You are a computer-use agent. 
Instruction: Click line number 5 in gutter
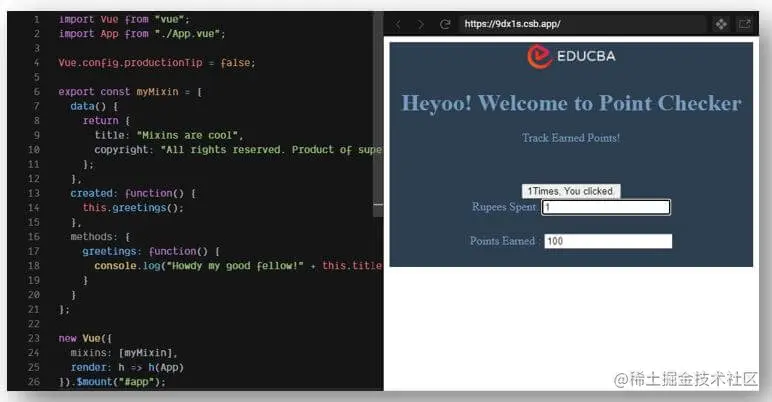click(x=36, y=77)
